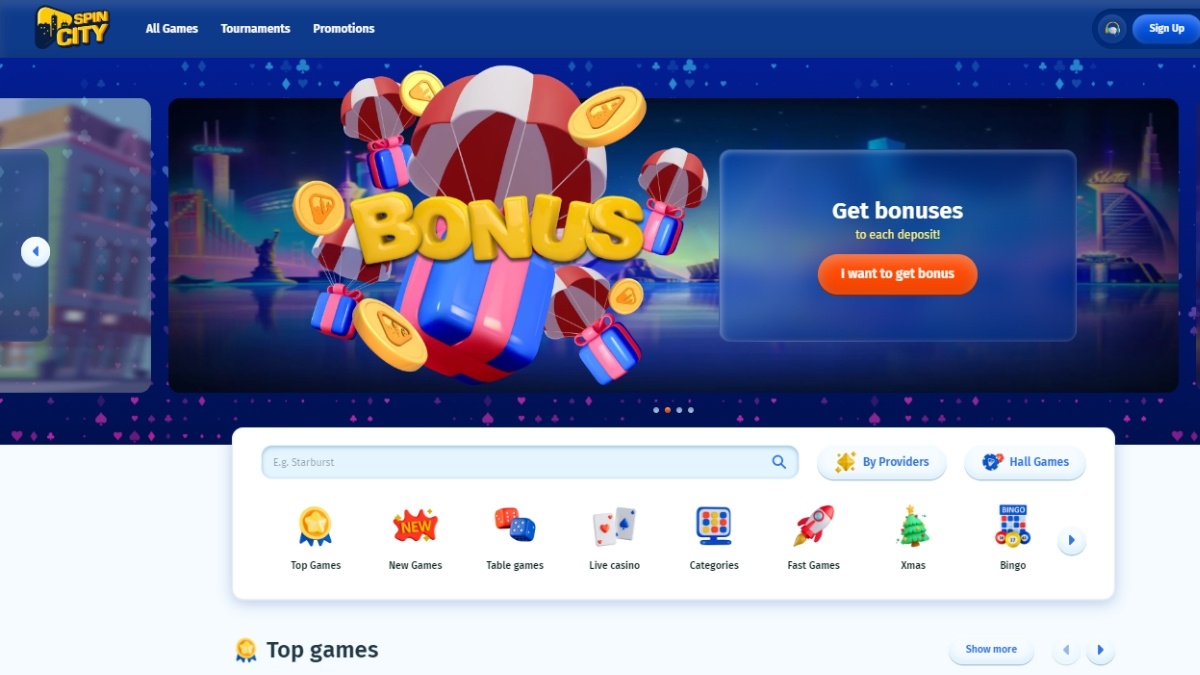Move Top games carousel to the left
This screenshot has width=1200, height=675.
pyautogui.click(x=1066, y=650)
